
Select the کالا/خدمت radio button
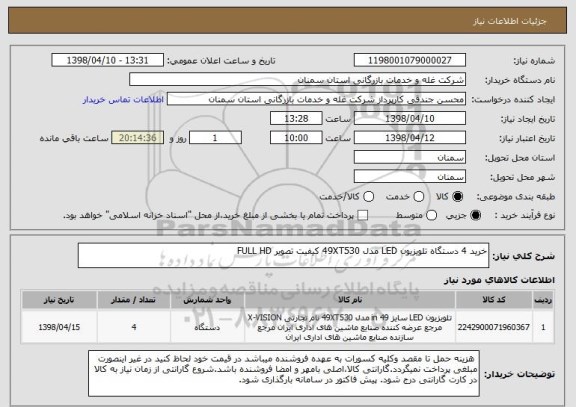pos(368,197)
